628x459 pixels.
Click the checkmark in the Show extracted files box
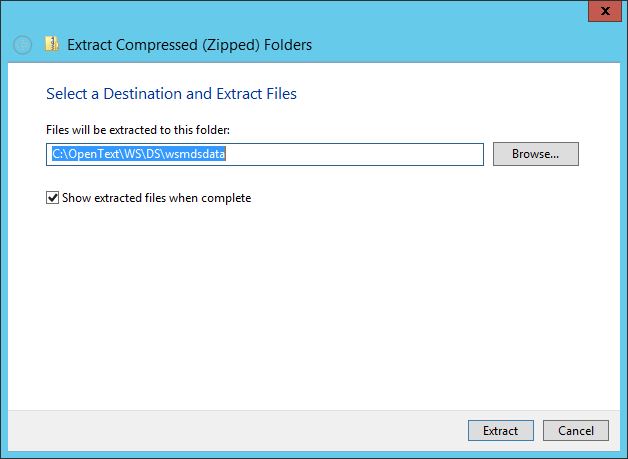click(52, 197)
